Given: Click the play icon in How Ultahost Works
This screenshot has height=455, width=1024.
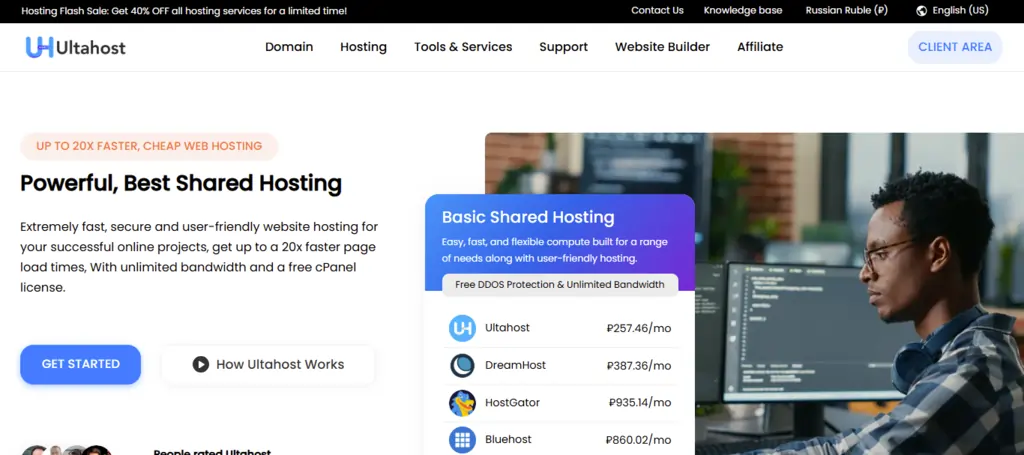Looking at the screenshot, I should 200,364.
